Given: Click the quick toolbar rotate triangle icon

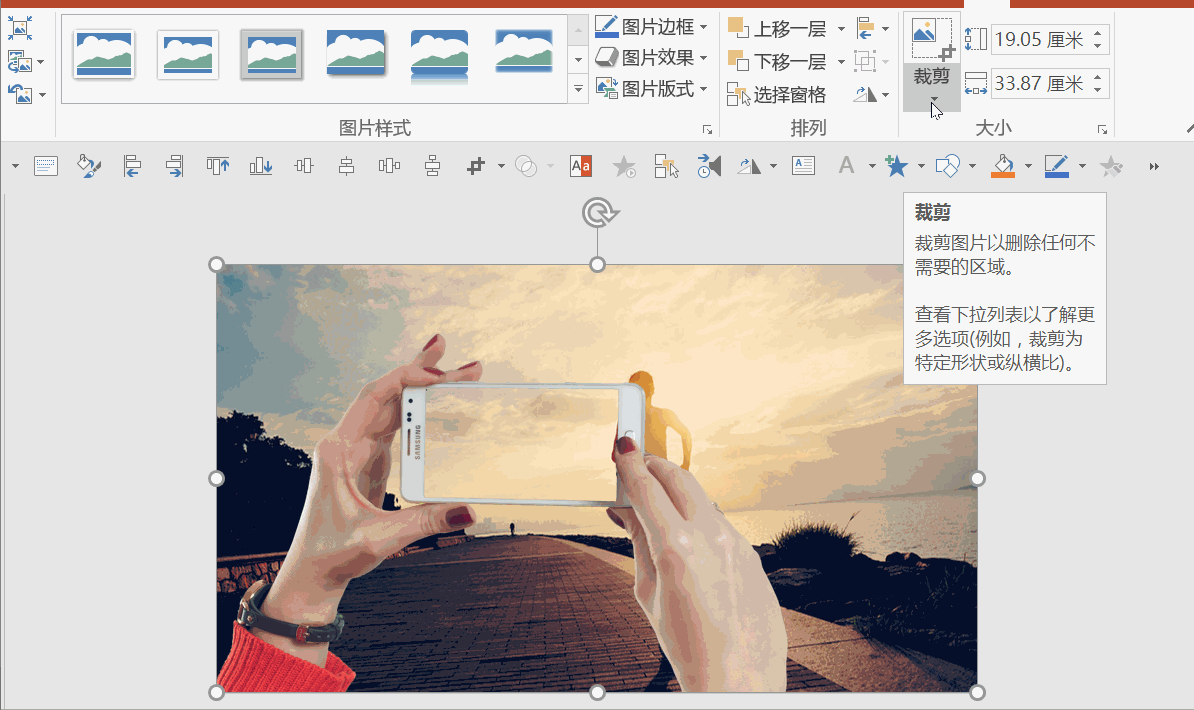Looking at the screenshot, I should click(749, 166).
